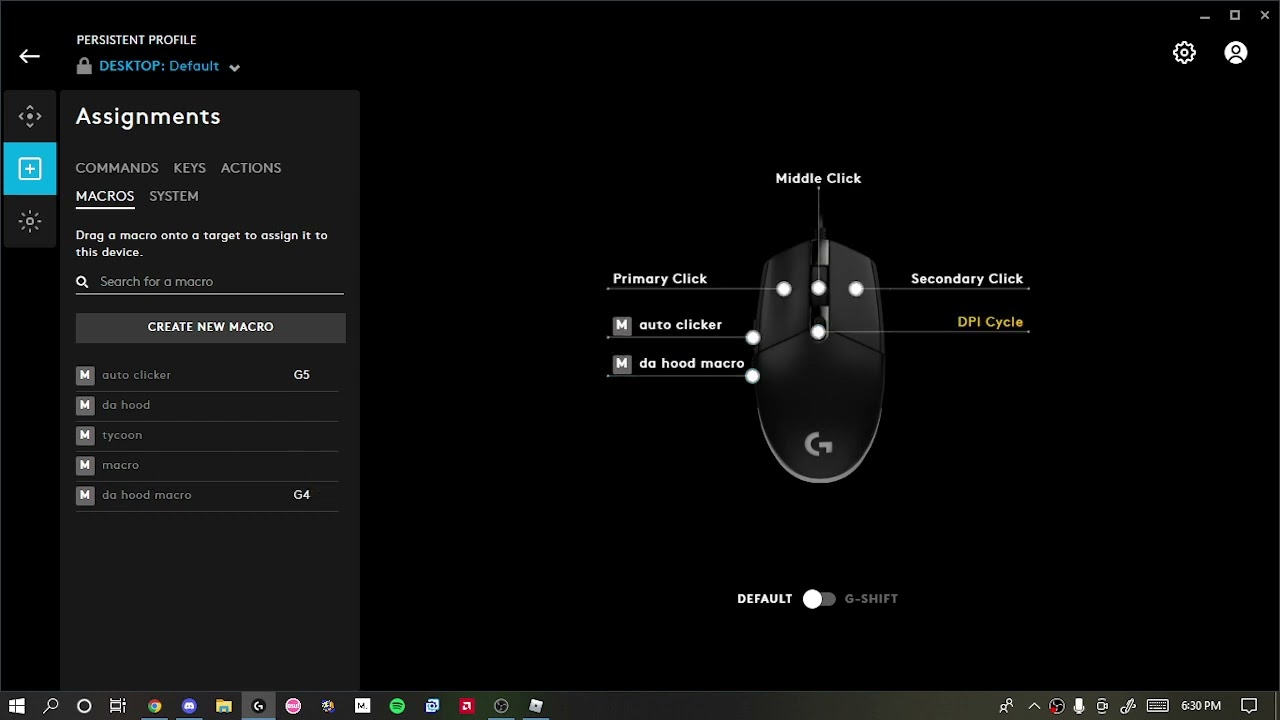The width and height of the screenshot is (1280, 720).
Task: Expand the DESKTOP: Default profile dropdown
Action: (234, 68)
